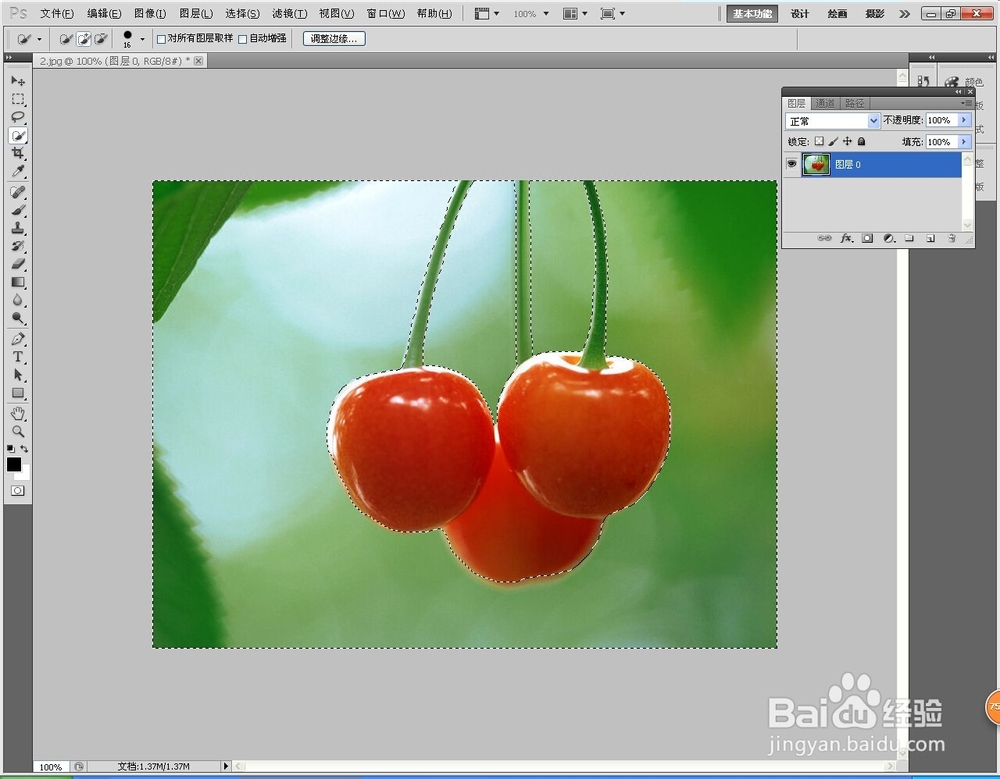Add layer style with fx button

tap(846, 239)
